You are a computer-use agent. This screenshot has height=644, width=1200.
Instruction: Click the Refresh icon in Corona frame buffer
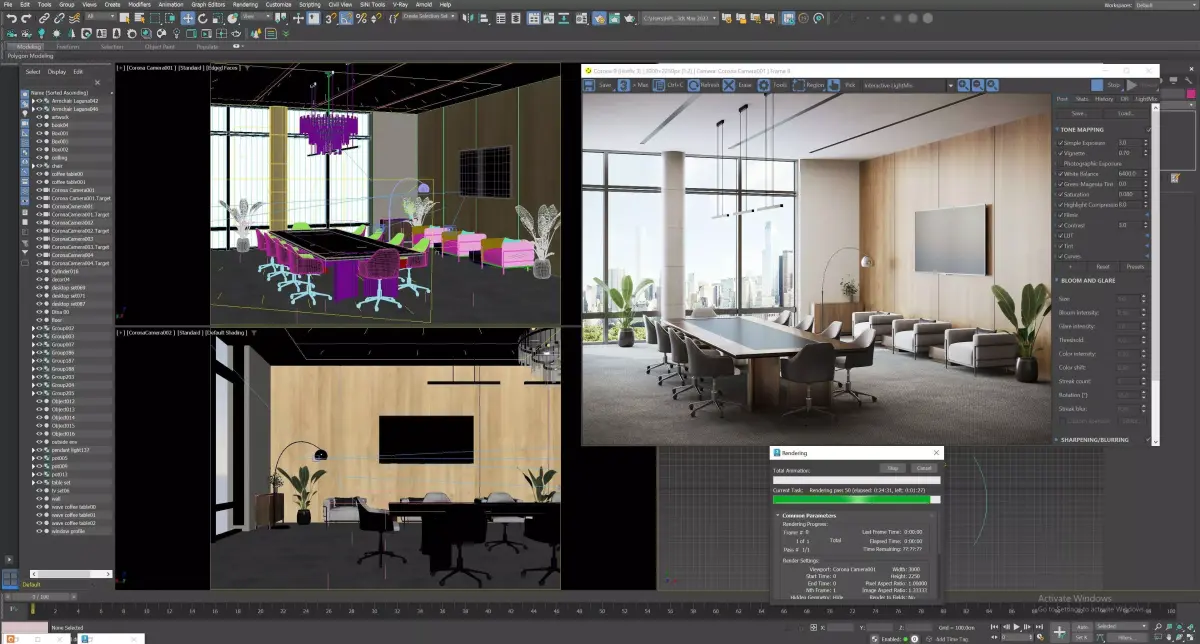pos(694,85)
